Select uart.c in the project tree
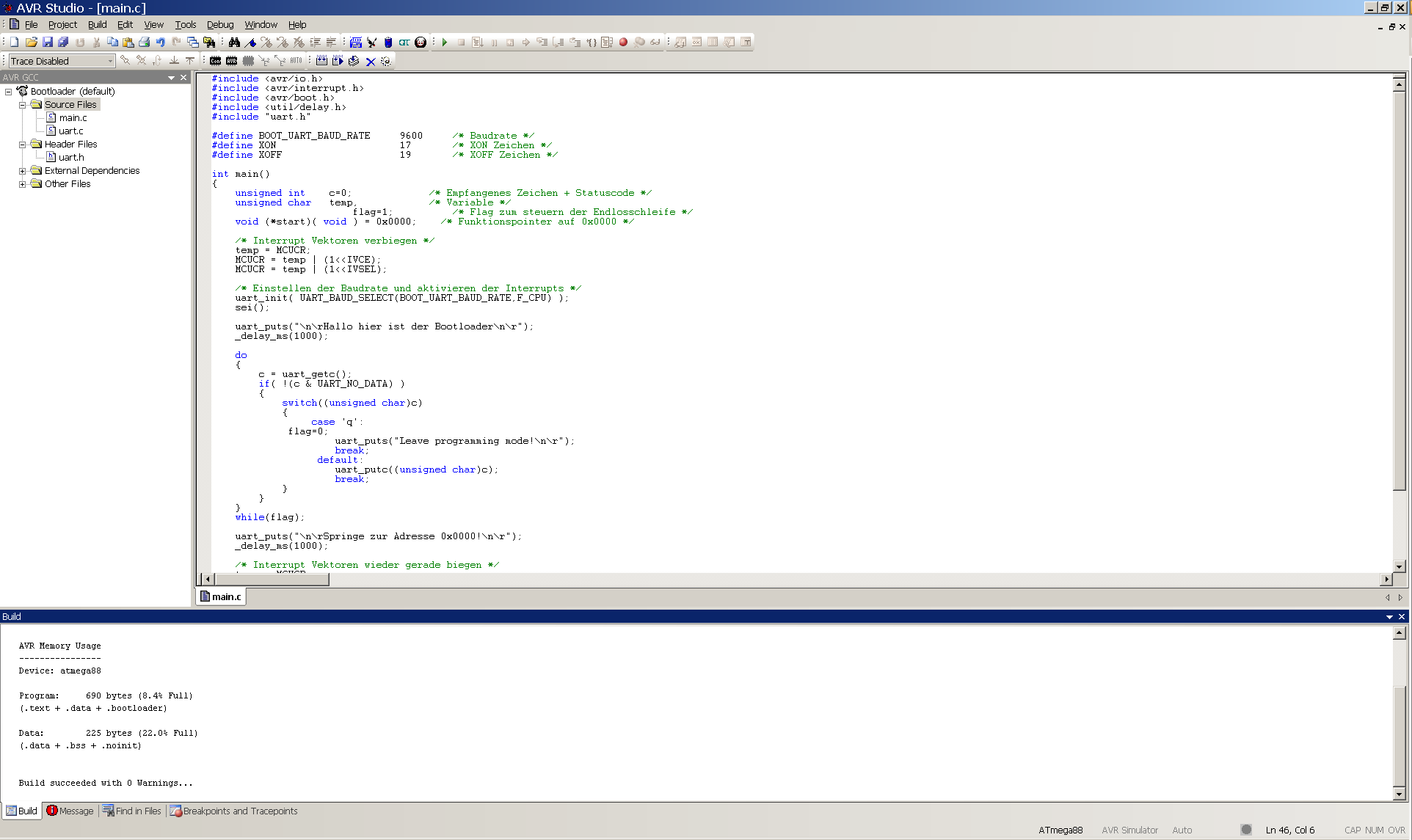The width and height of the screenshot is (1412, 840). coord(70,131)
